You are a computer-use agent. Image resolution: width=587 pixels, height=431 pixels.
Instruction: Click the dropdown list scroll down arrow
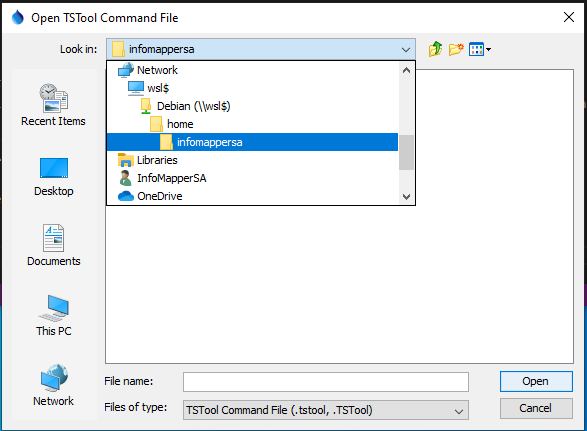coord(406,196)
